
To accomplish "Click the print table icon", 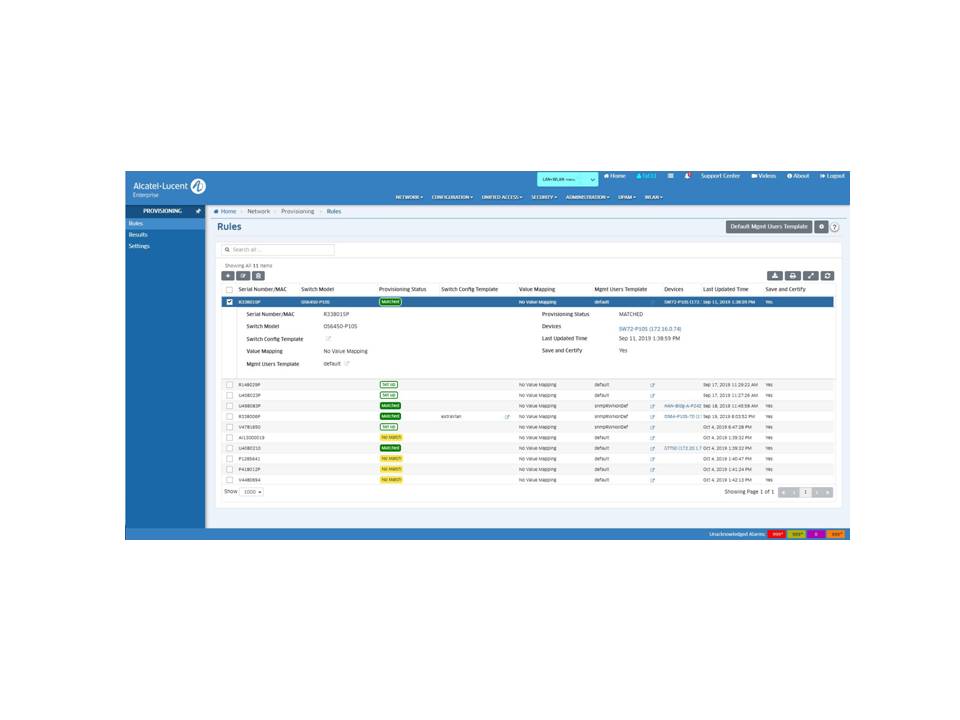I will pyautogui.click(x=793, y=276).
